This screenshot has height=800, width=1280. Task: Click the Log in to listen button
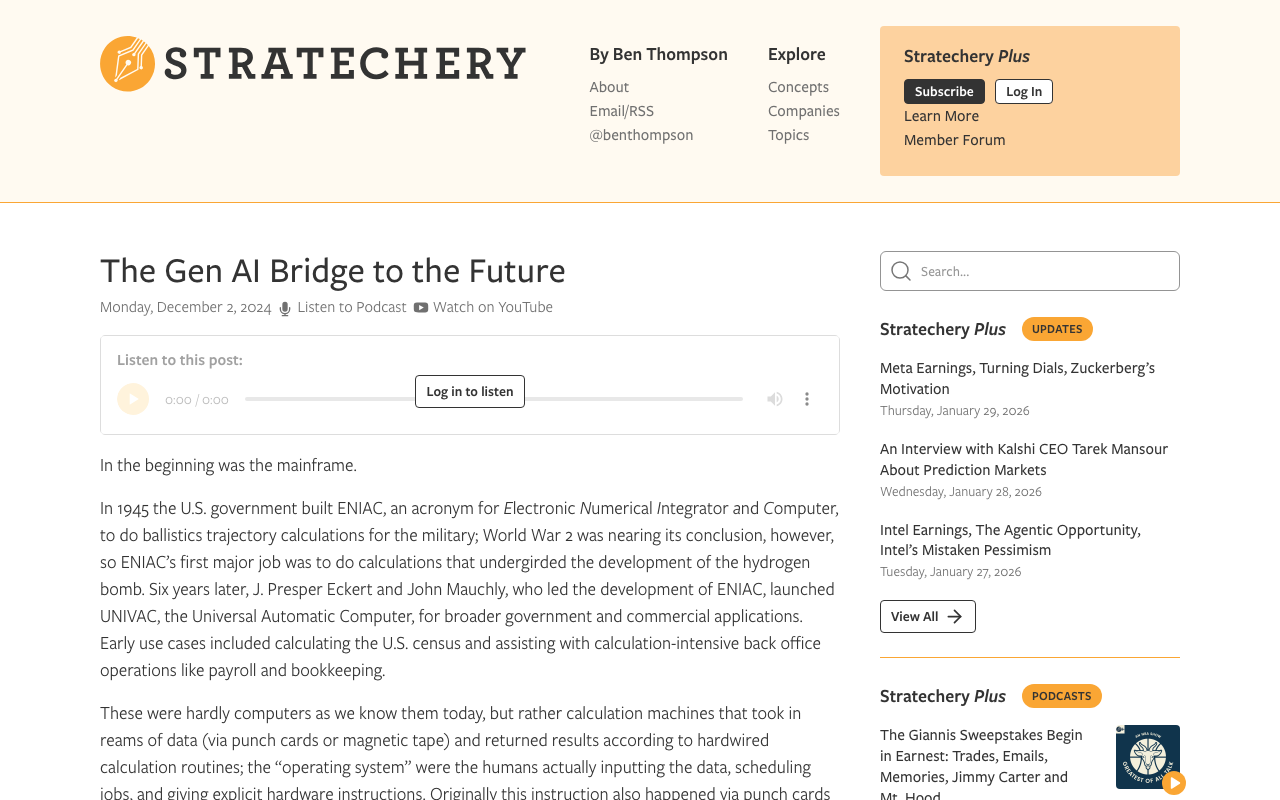pos(470,391)
